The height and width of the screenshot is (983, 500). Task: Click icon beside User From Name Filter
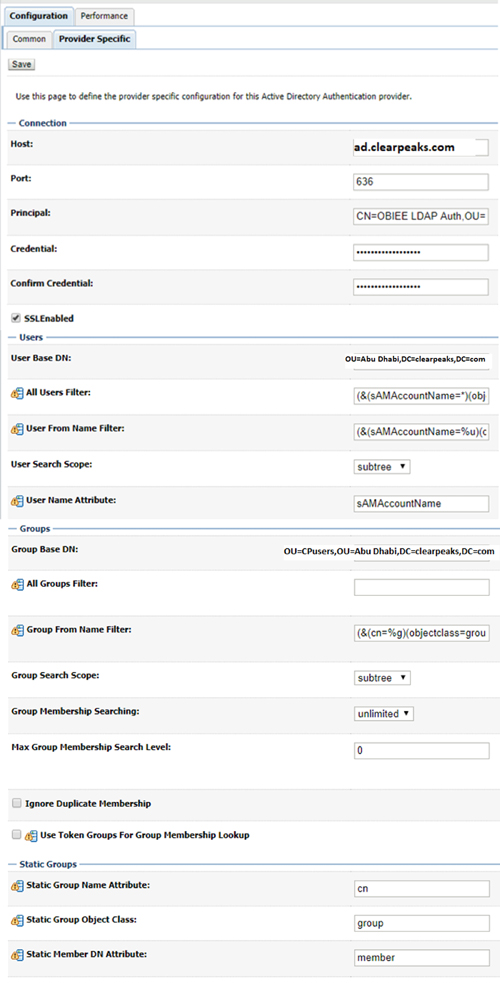pyautogui.click(x=17, y=429)
